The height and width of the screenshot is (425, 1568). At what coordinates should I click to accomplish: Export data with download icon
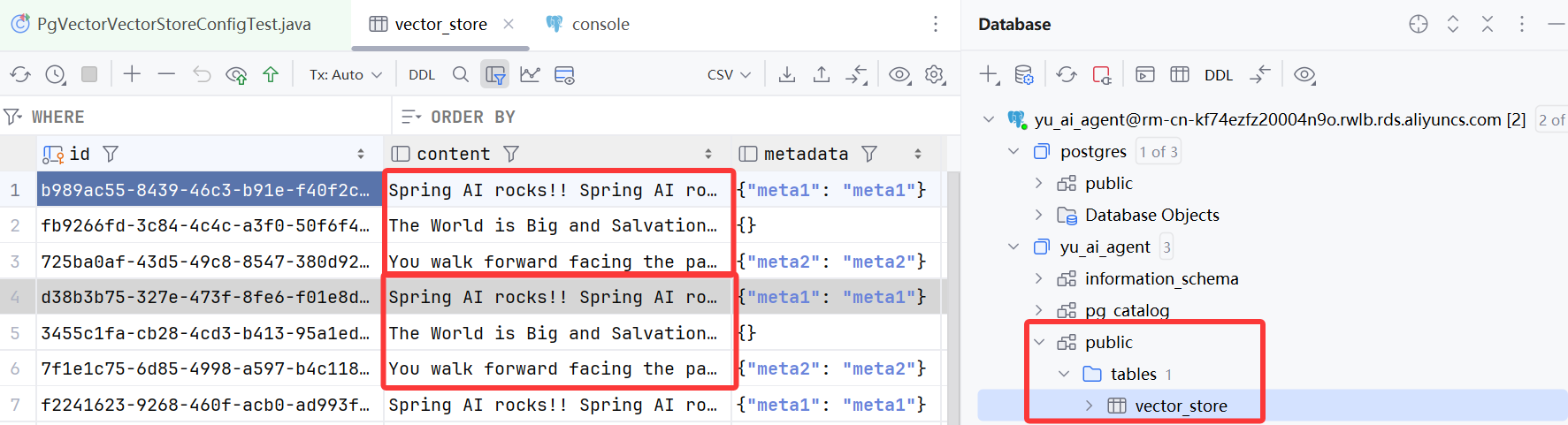point(786,75)
